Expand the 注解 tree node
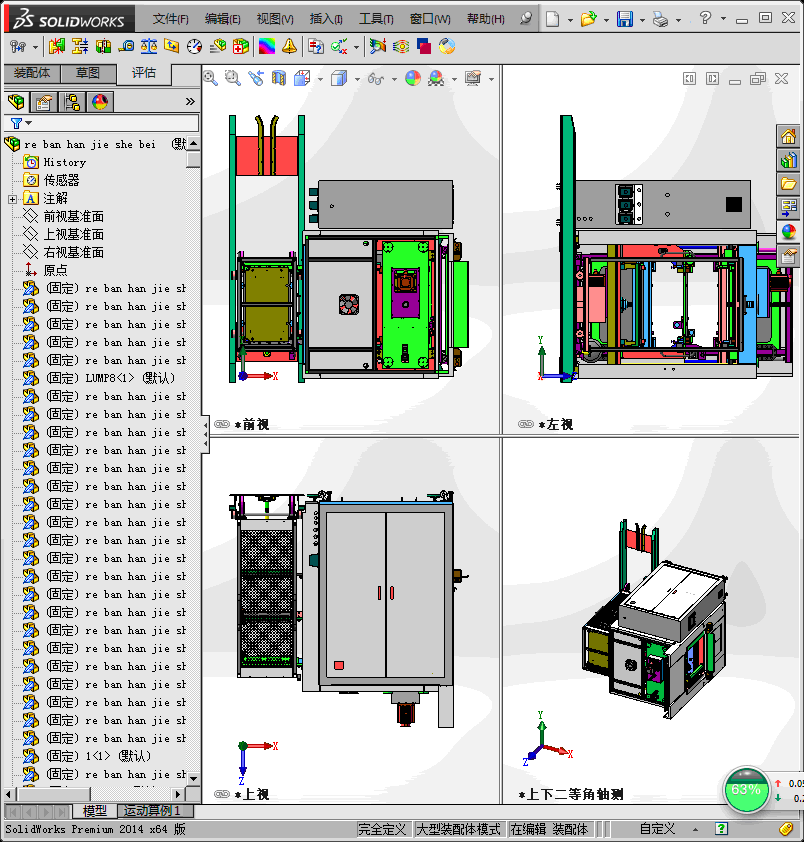804x842 pixels. coord(12,199)
